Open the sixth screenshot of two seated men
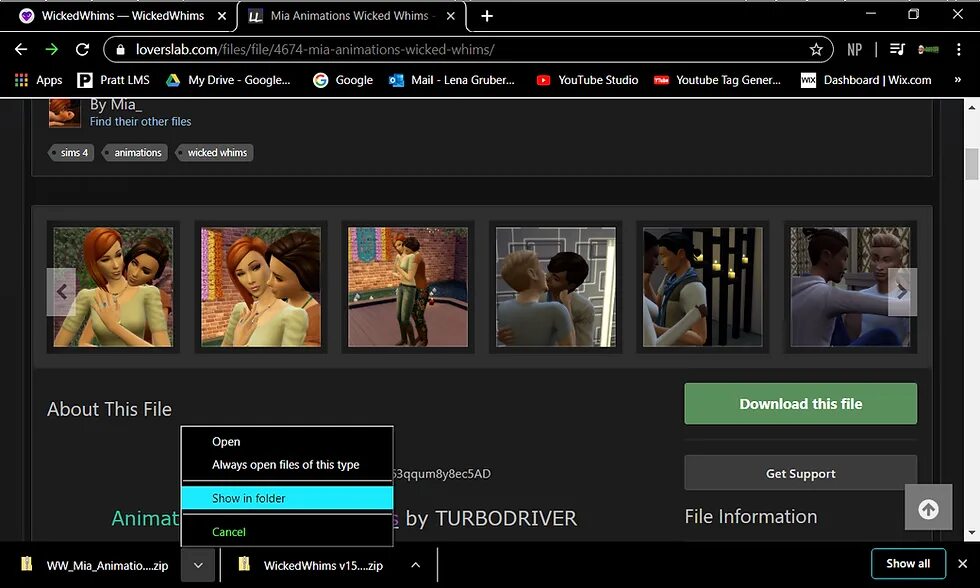This screenshot has height=588, width=980. point(851,287)
